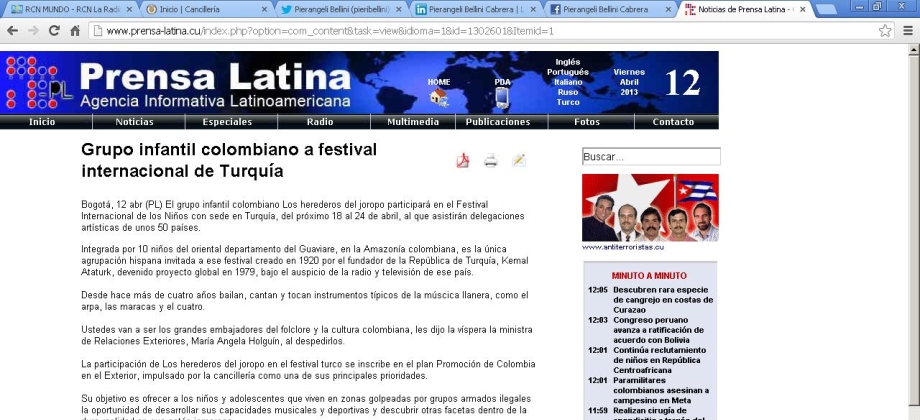This screenshot has width=920, height=420.
Task: Export the article as PDF icon
Action: click(463, 161)
